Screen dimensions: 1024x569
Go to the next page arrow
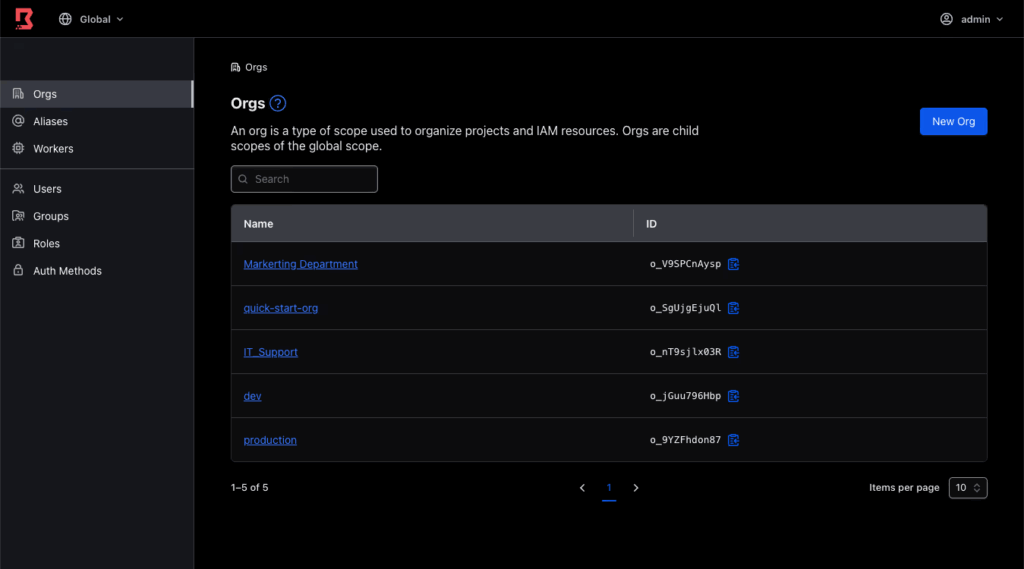(x=636, y=488)
